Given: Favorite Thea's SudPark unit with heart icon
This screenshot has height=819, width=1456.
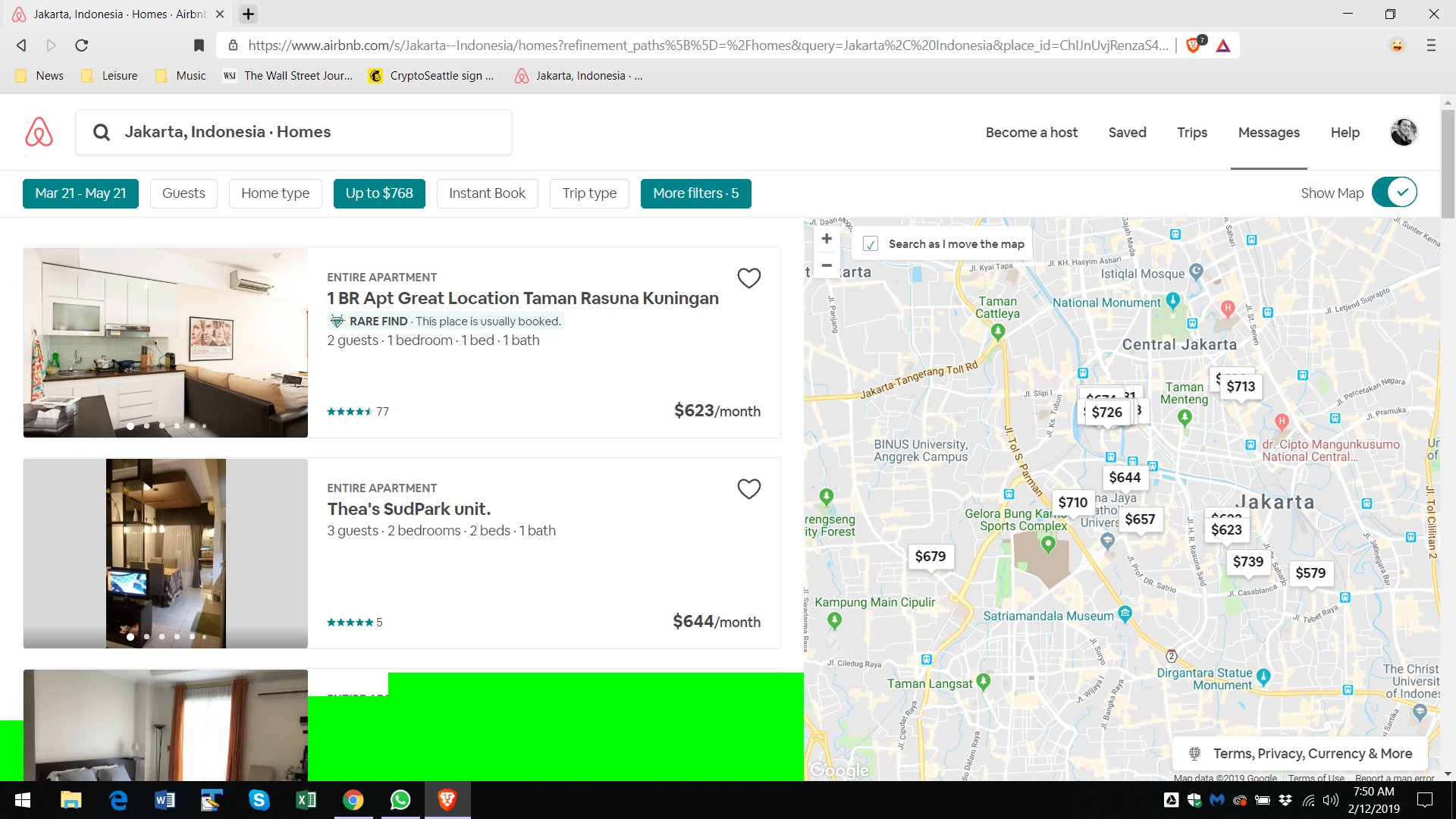Looking at the screenshot, I should tap(748, 489).
